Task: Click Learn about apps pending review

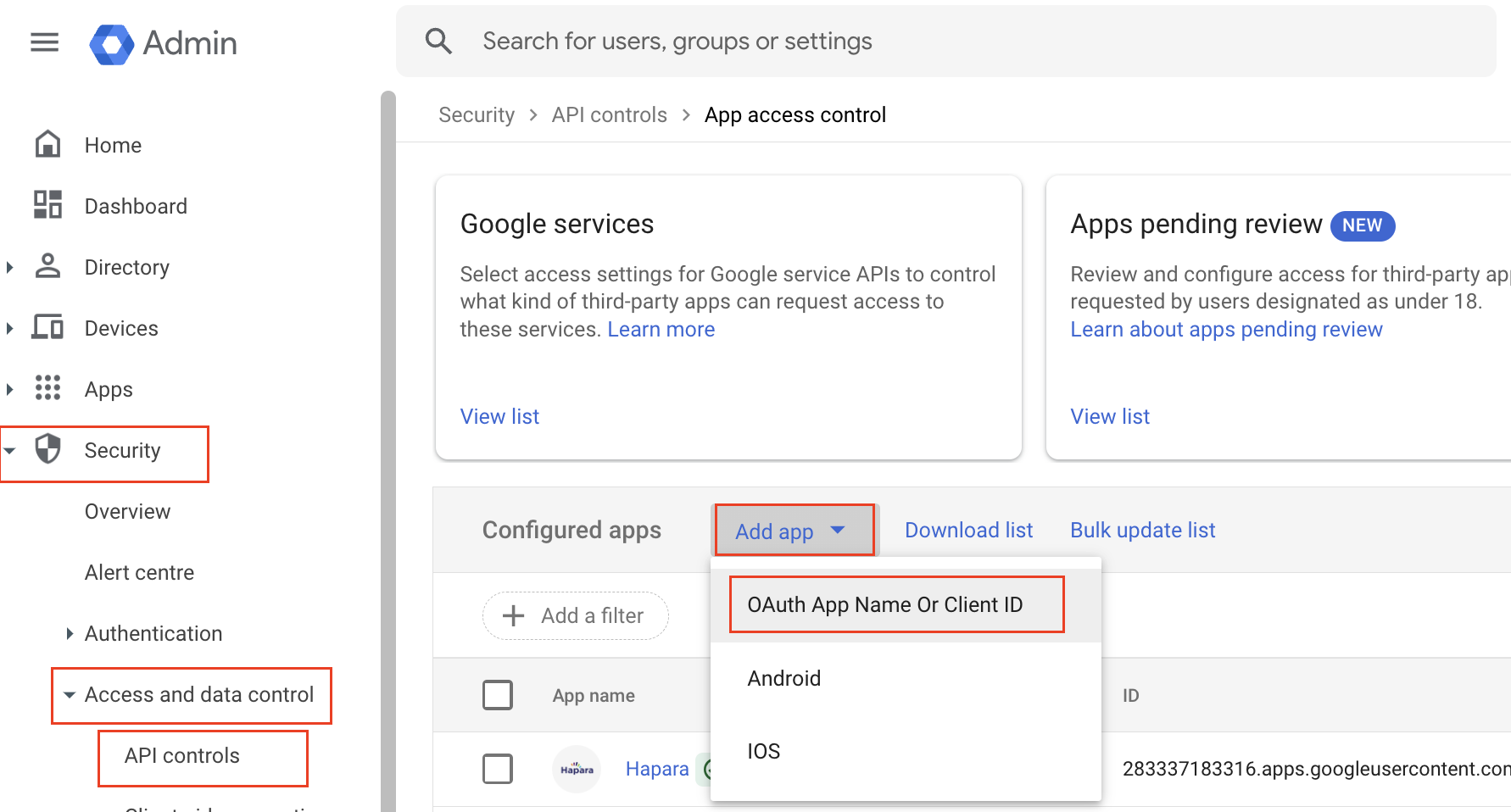Action: [x=1226, y=329]
